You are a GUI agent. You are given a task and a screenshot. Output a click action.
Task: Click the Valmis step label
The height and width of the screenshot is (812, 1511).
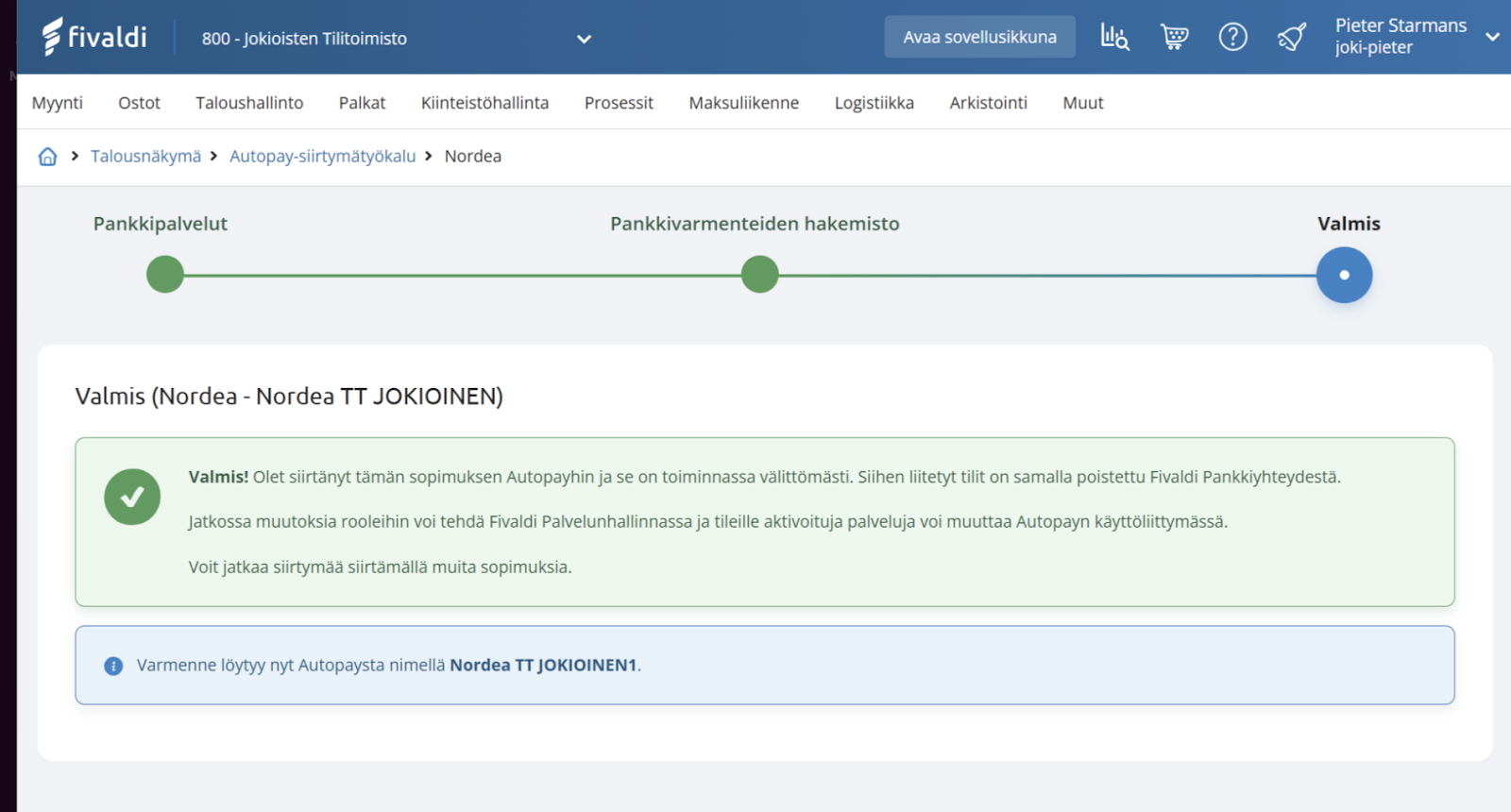(x=1349, y=224)
